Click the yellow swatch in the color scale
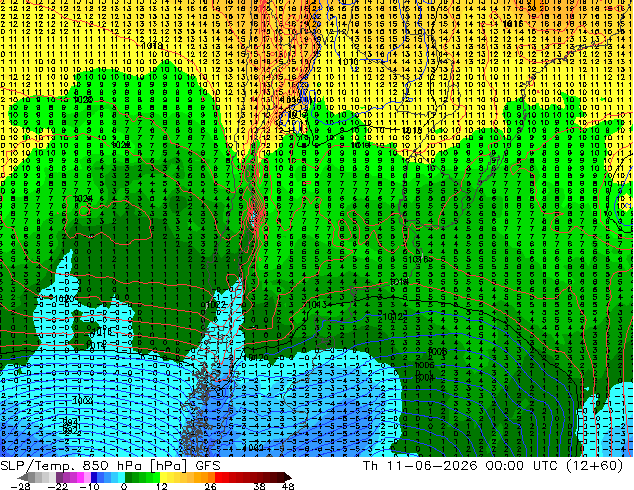The image size is (634, 490). click(163, 477)
